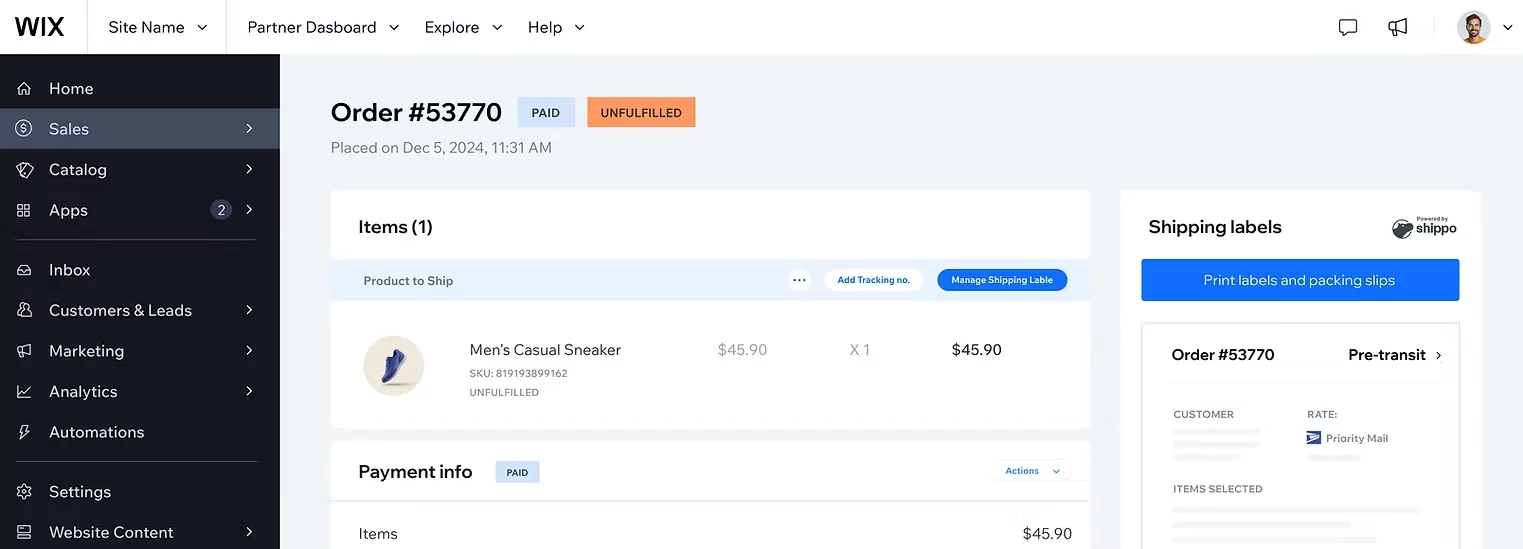1523x549 pixels.
Task: Open the megaphone announcements icon
Action: [x=1398, y=27]
